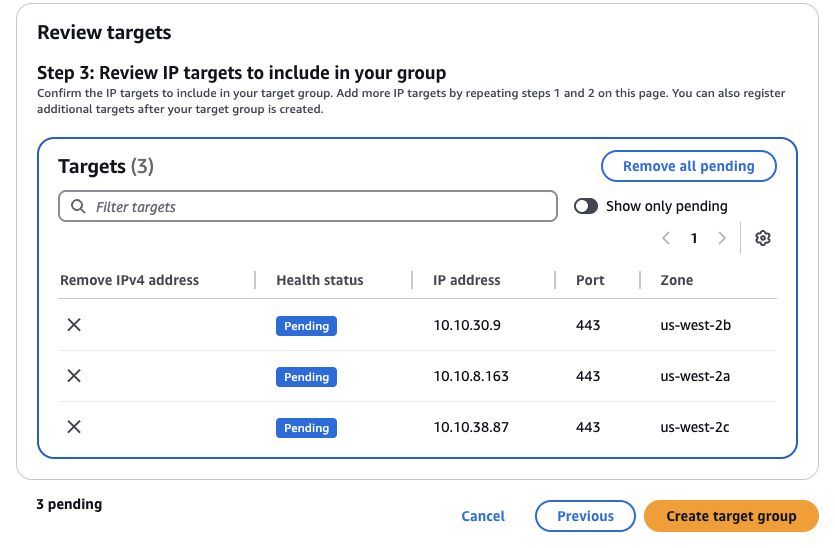Select page number 1 in pagination
835x548 pixels.
click(x=694, y=238)
